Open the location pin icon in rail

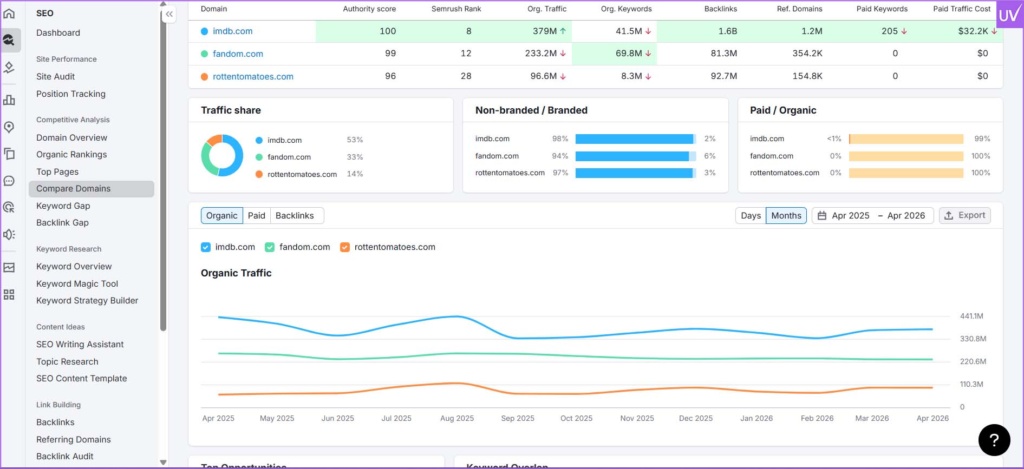pos(9,127)
